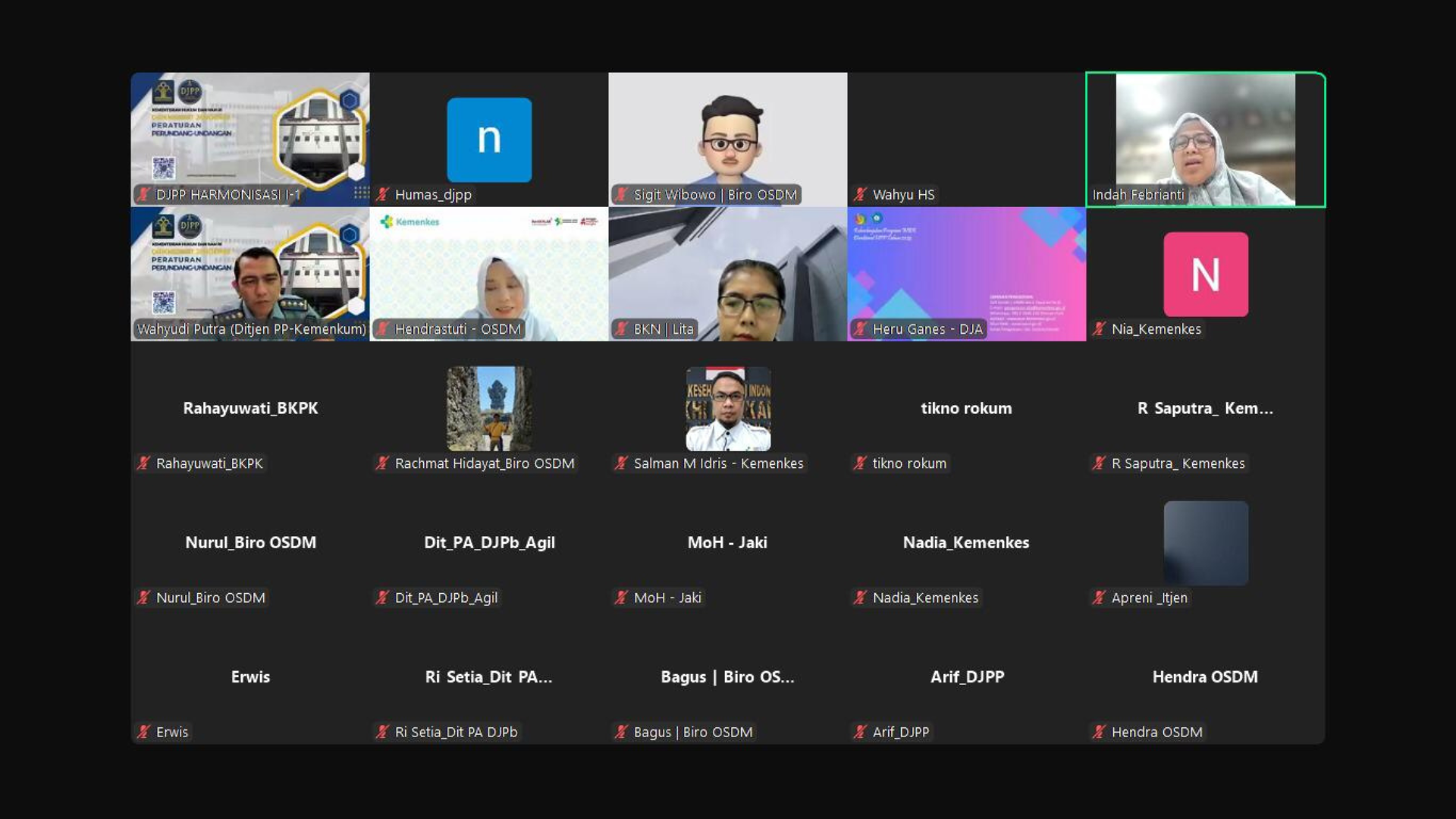1456x819 pixels.
Task: Select the DJPP HARMONISASI I-1 video tile
Action: click(x=250, y=140)
